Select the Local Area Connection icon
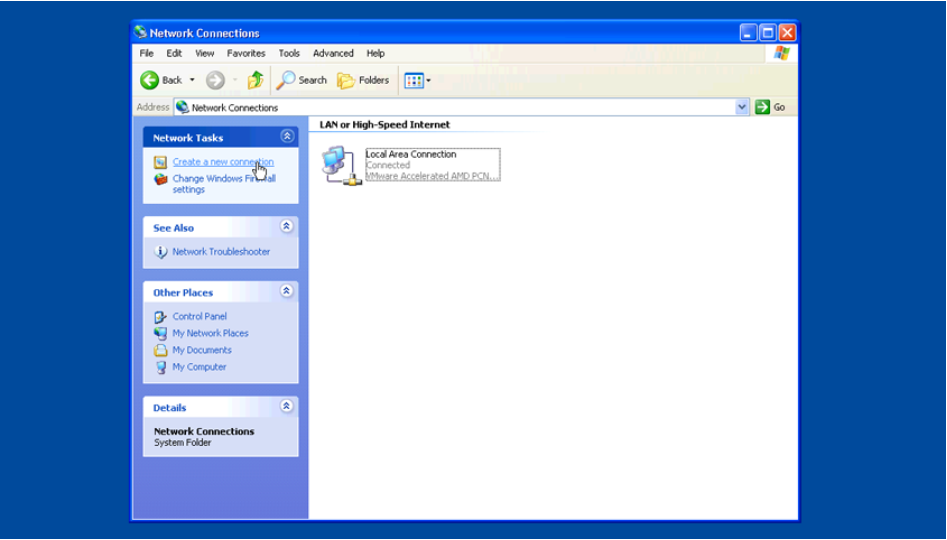 (341, 166)
